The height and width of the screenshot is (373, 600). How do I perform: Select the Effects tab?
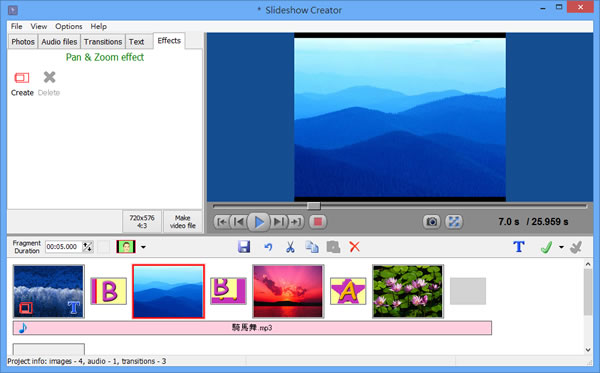click(169, 41)
